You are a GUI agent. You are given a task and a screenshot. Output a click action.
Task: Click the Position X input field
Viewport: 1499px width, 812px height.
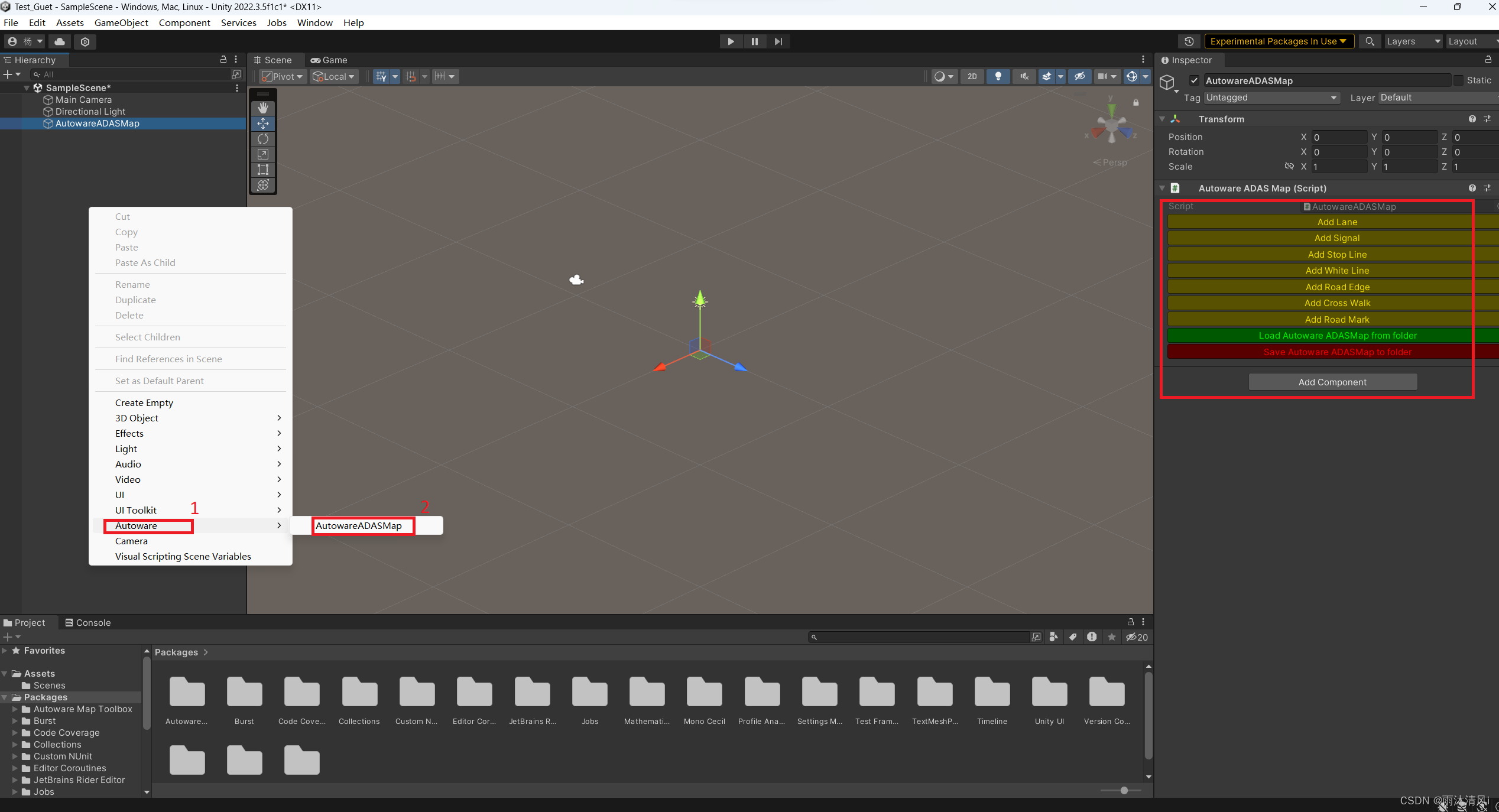[1338, 137]
